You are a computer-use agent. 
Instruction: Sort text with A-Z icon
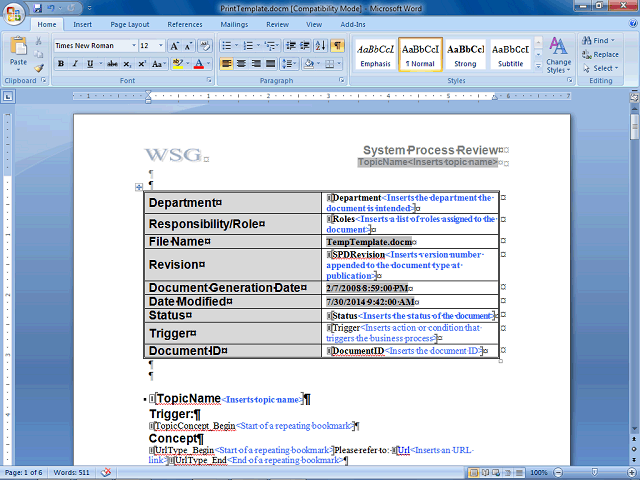[320, 46]
